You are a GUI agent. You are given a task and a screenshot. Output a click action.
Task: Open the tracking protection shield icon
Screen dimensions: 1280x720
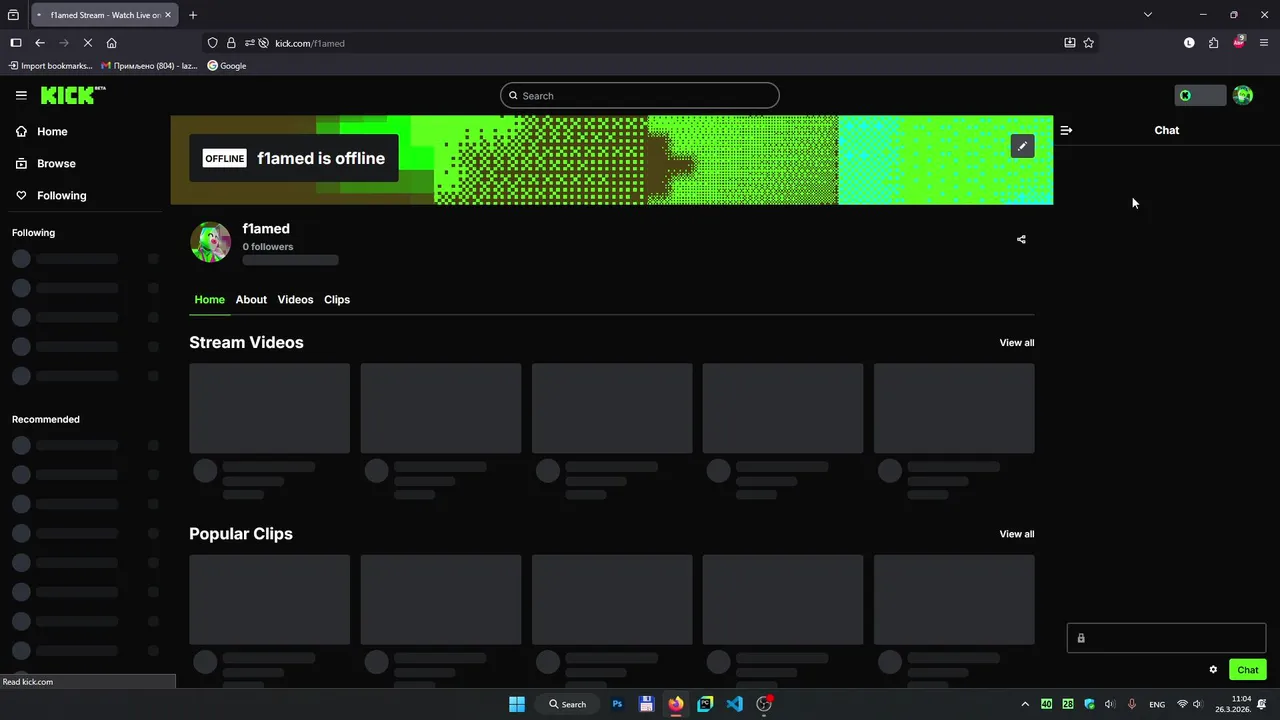[x=212, y=43]
